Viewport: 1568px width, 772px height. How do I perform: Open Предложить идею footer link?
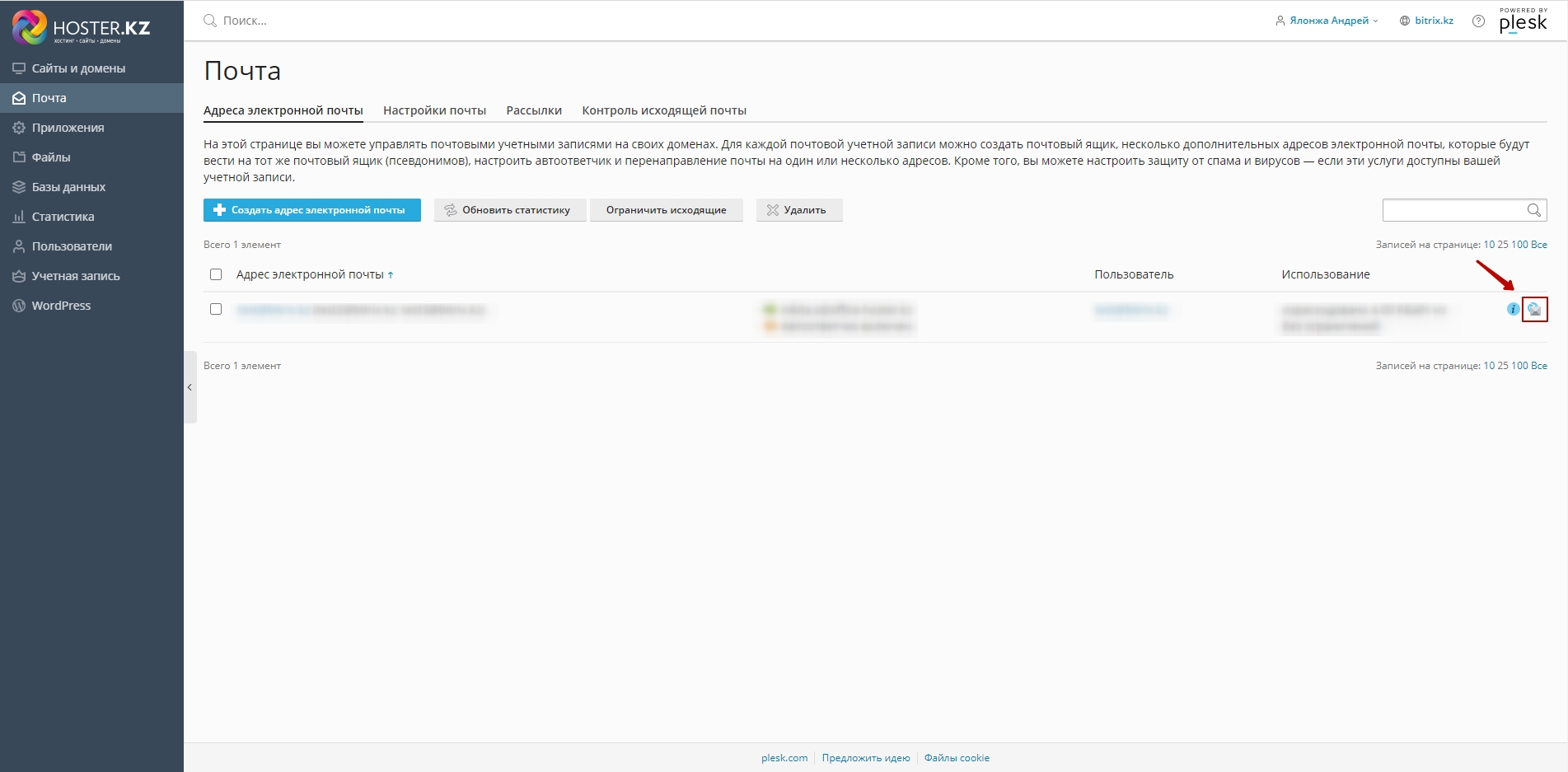pyautogui.click(x=866, y=758)
